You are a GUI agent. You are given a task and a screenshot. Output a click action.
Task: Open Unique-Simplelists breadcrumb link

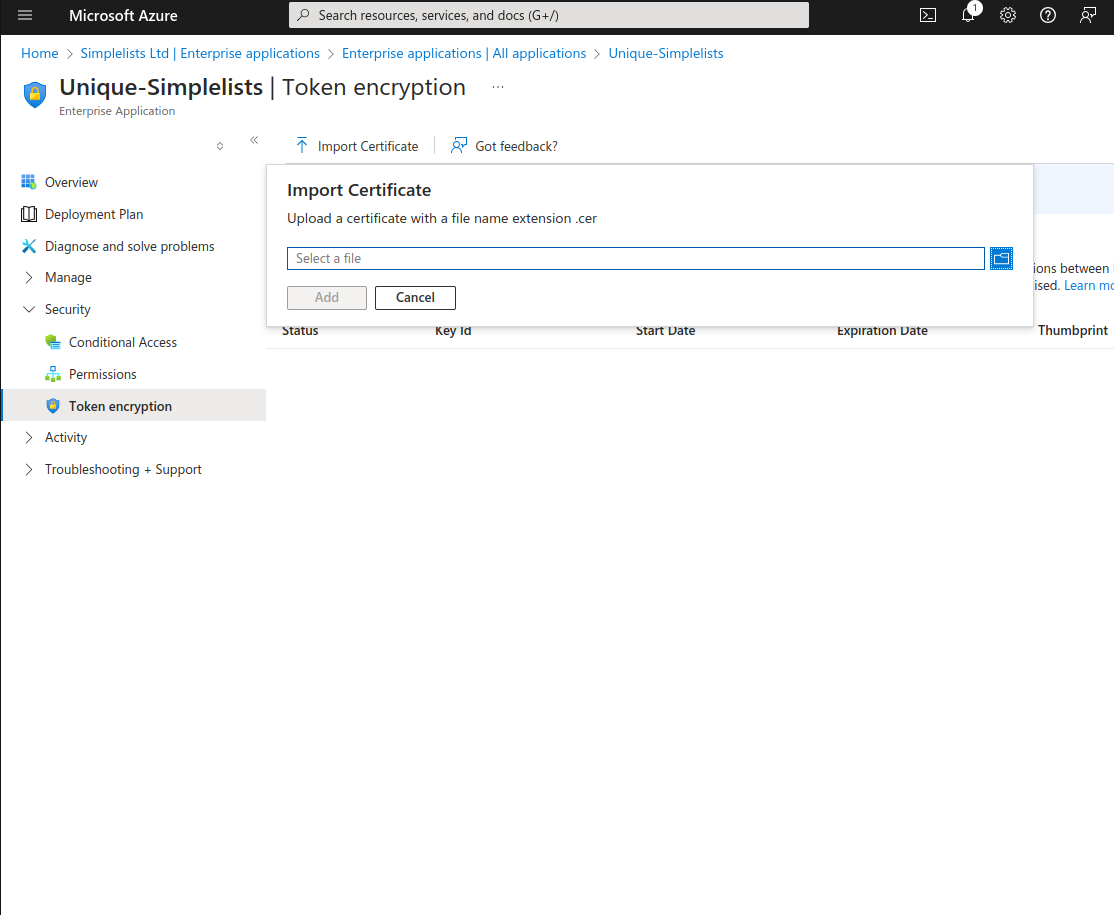coord(666,53)
